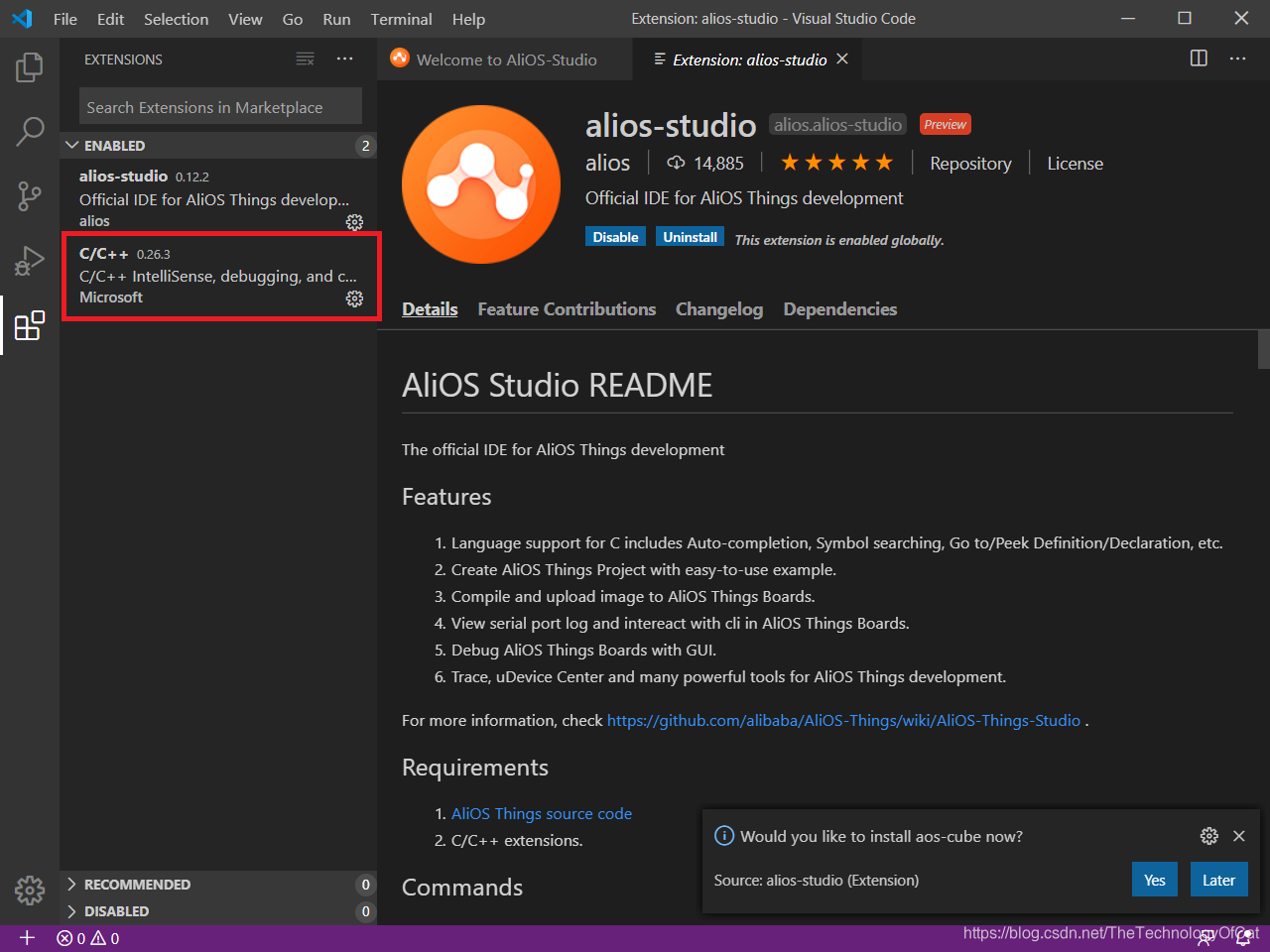
Task: Select the Feature Contributions tab
Action: click(x=567, y=309)
